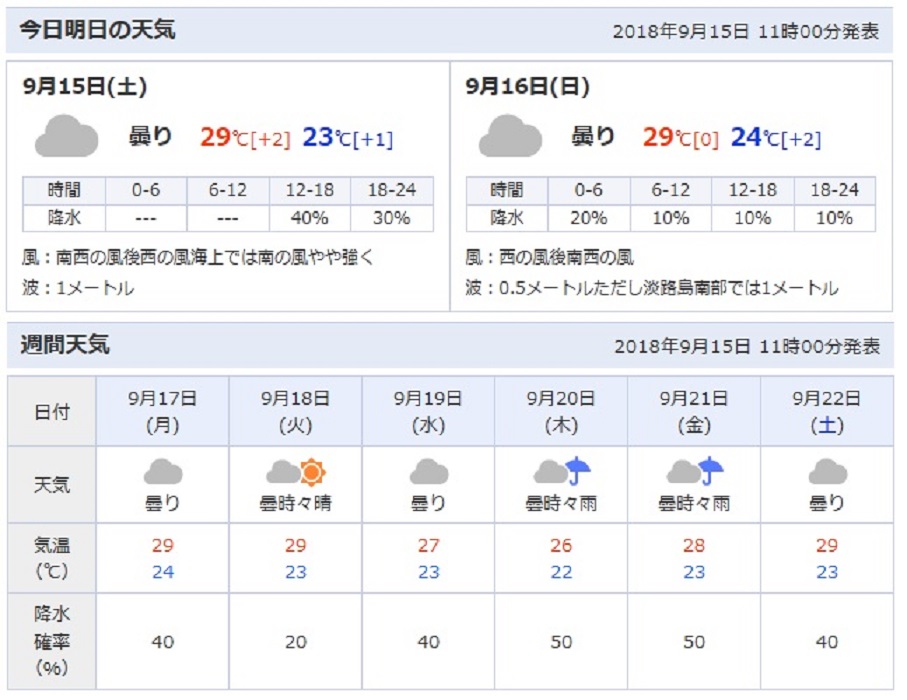Click tomorrow's low temperature 24℃[+2]
The width and height of the screenshot is (907, 700).
click(776, 137)
